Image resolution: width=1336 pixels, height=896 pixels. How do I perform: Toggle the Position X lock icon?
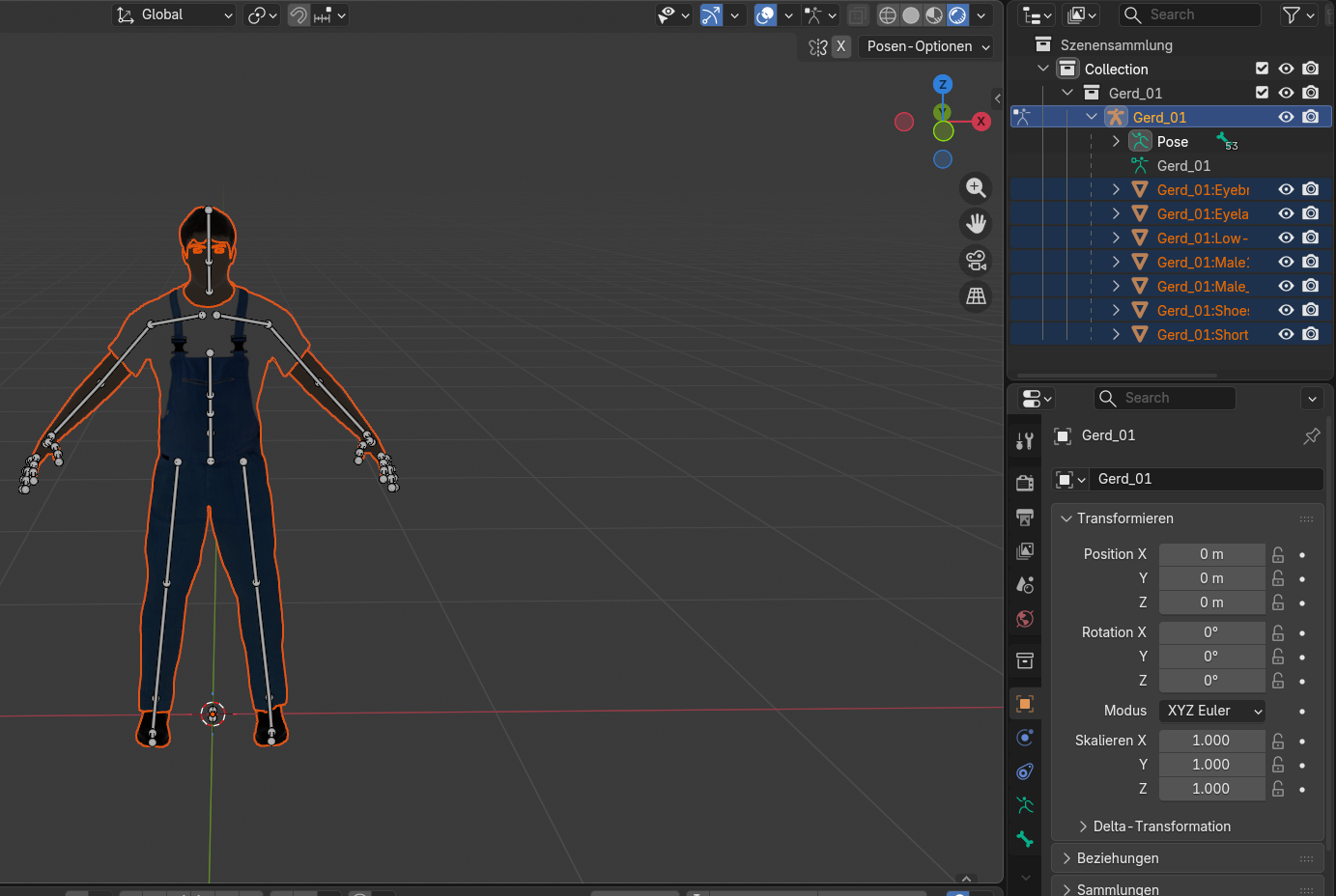(x=1278, y=554)
